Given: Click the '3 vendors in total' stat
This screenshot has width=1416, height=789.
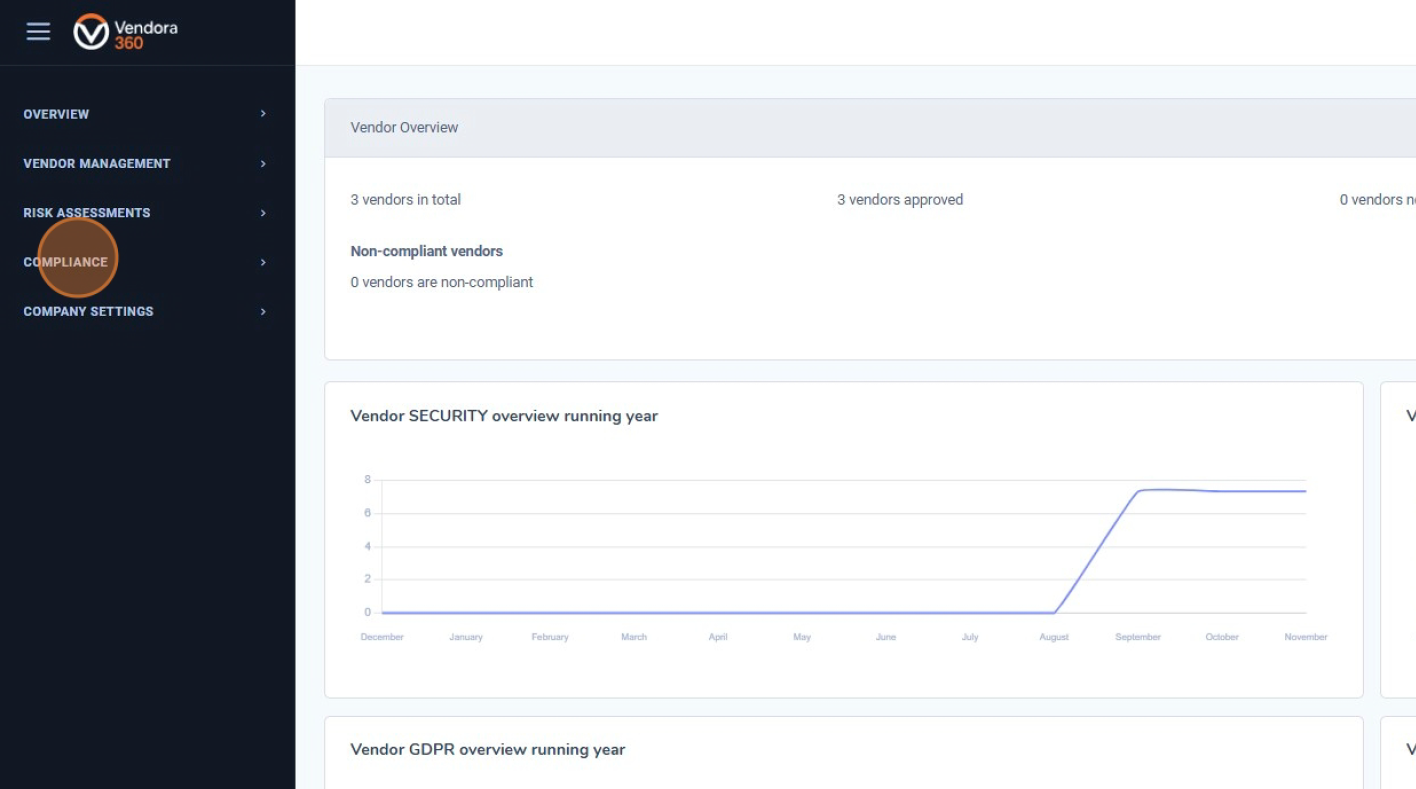Looking at the screenshot, I should (x=405, y=199).
